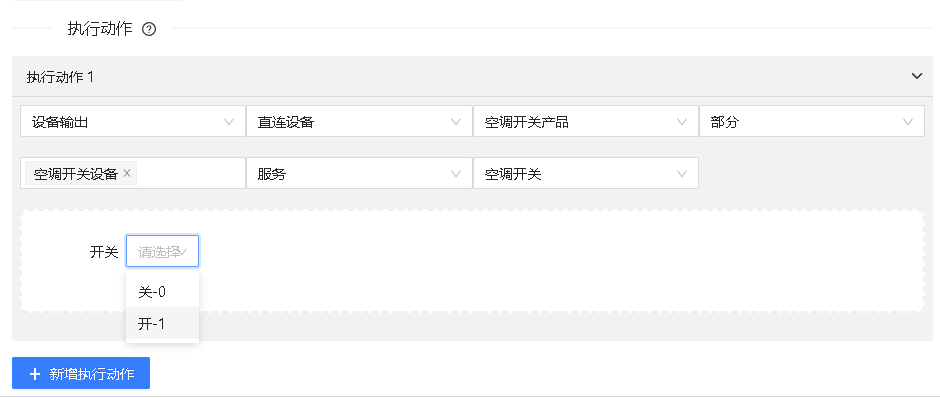Open the 设备输出 dropdown
Image resolution: width=940 pixels, height=398 pixels.
[x=132, y=122]
